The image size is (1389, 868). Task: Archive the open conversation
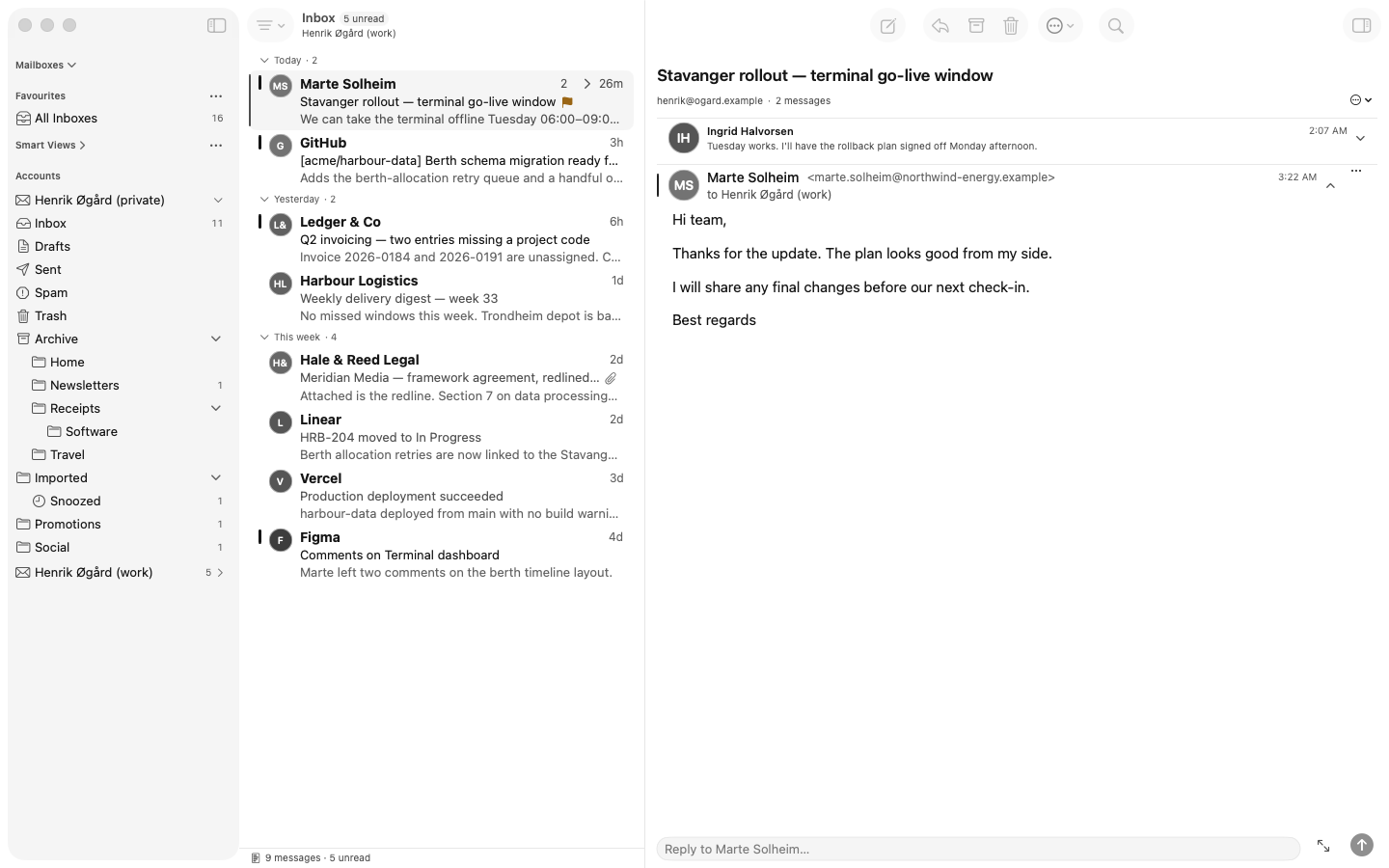976,26
